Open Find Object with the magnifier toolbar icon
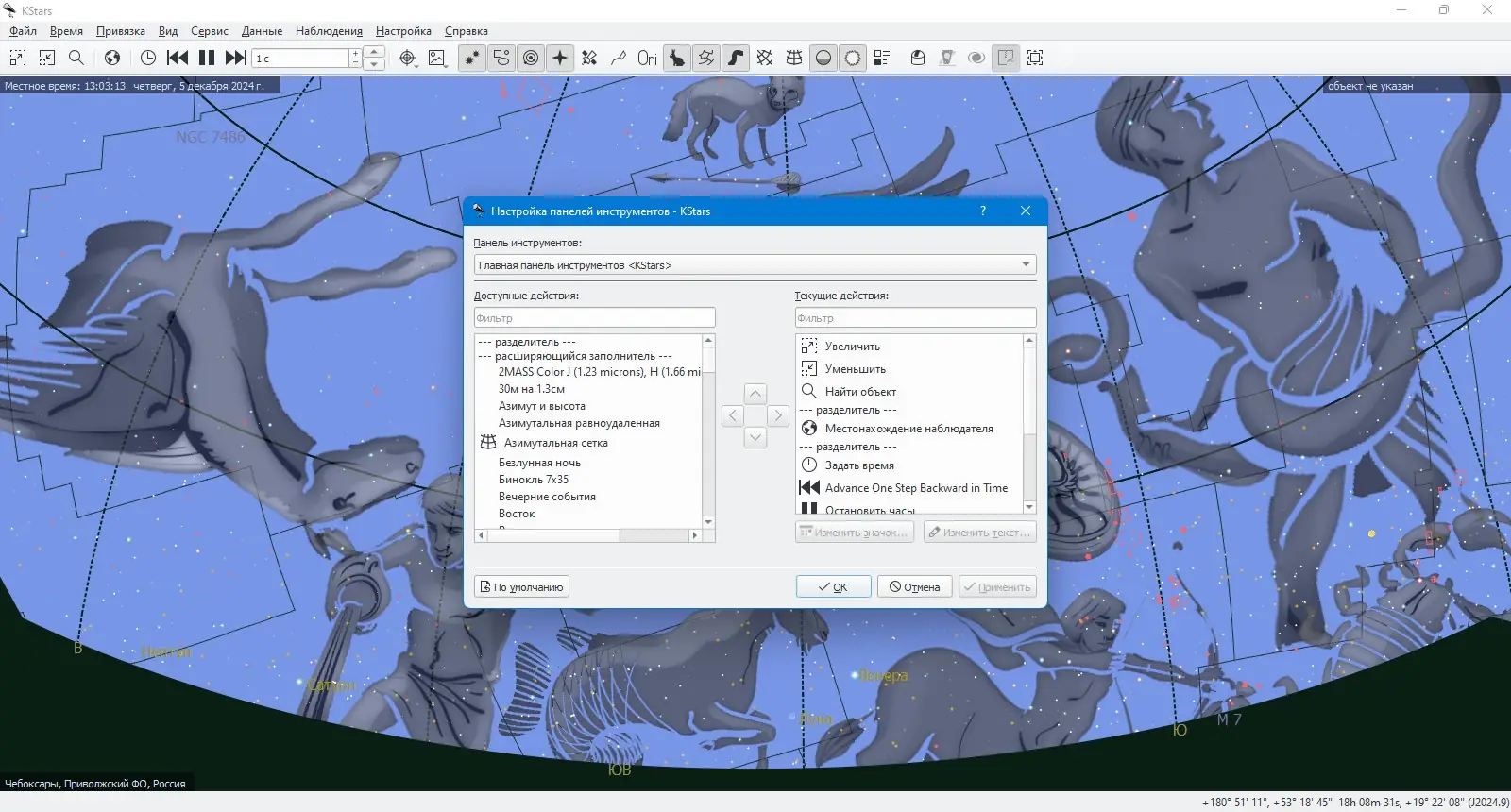Viewport: 1511px width, 812px height. point(76,58)
